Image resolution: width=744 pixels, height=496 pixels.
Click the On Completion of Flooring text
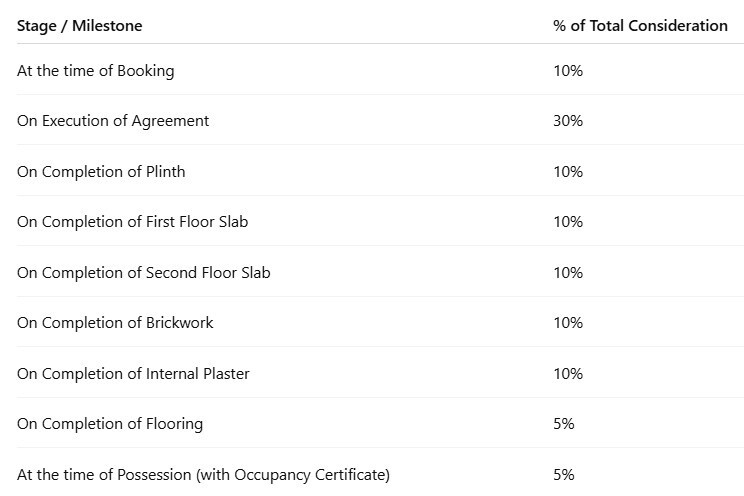click(110, 424)
